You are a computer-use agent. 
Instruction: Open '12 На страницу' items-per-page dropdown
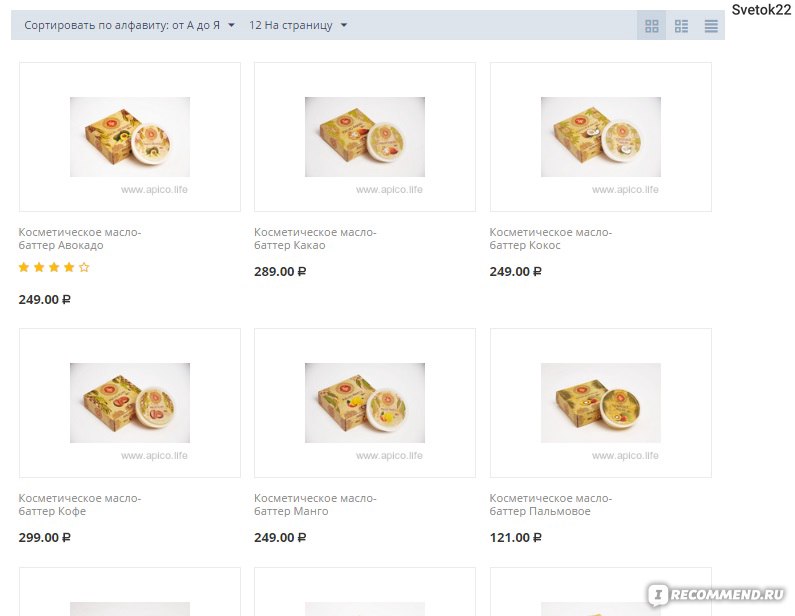298,25
